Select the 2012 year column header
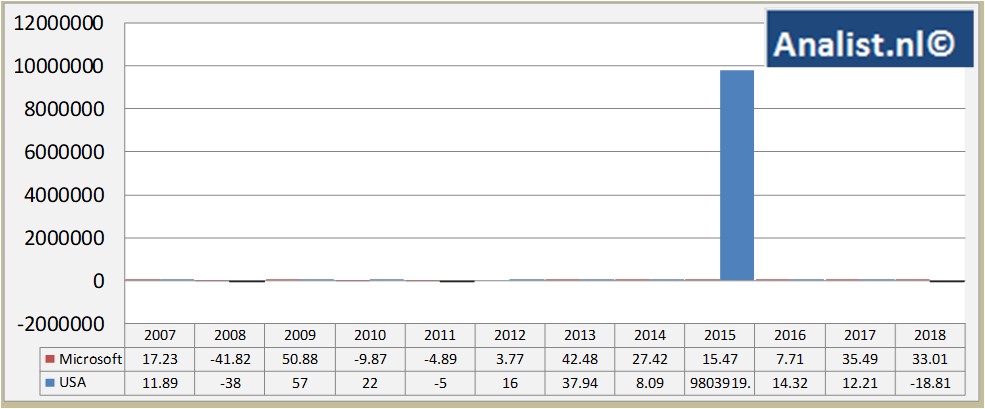The image size is (985, 409). coord(510,336)
